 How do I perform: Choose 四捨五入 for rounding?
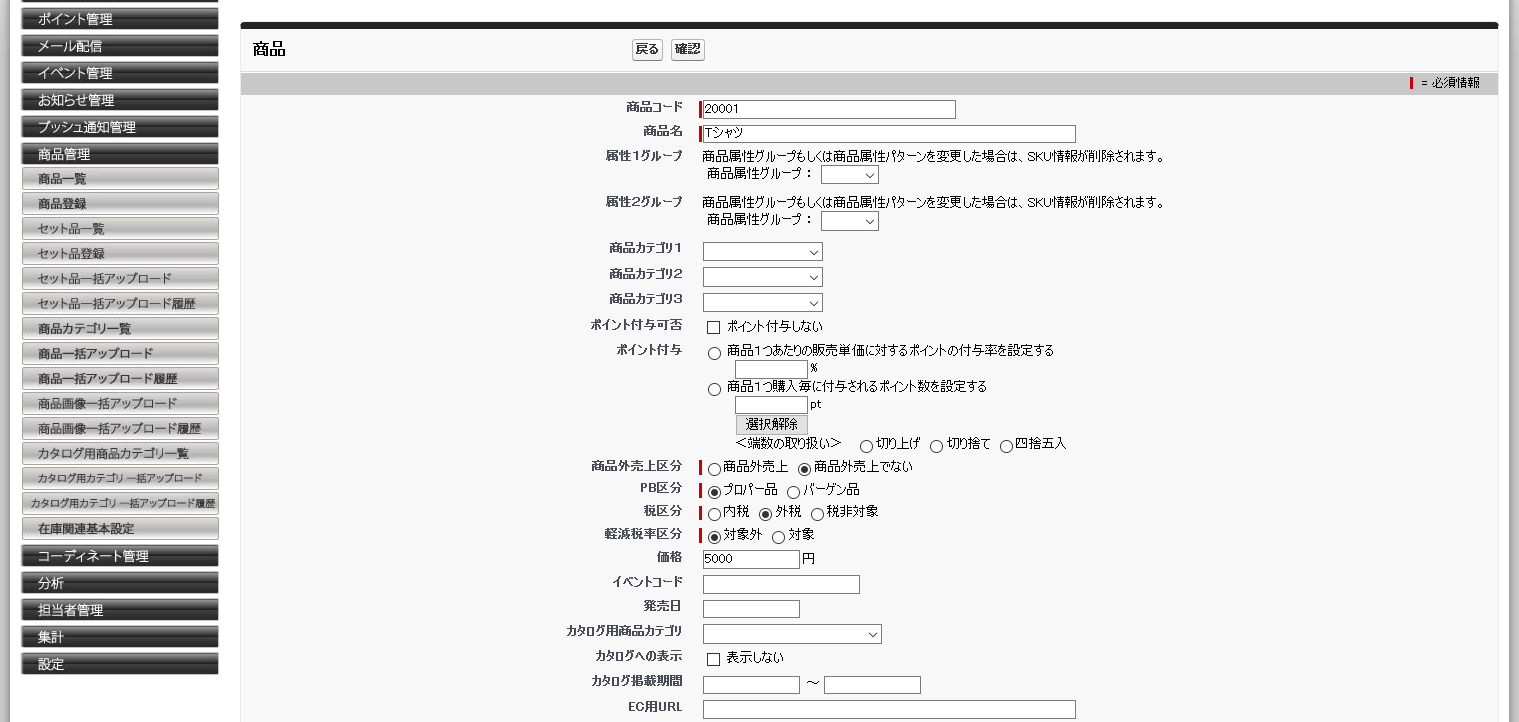(x=1005, y=445)
